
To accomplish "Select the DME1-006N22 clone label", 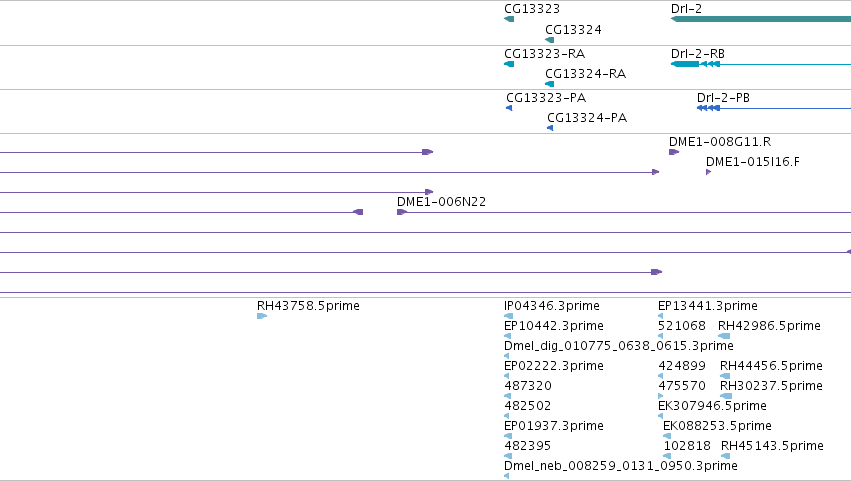I will [441, 202].
